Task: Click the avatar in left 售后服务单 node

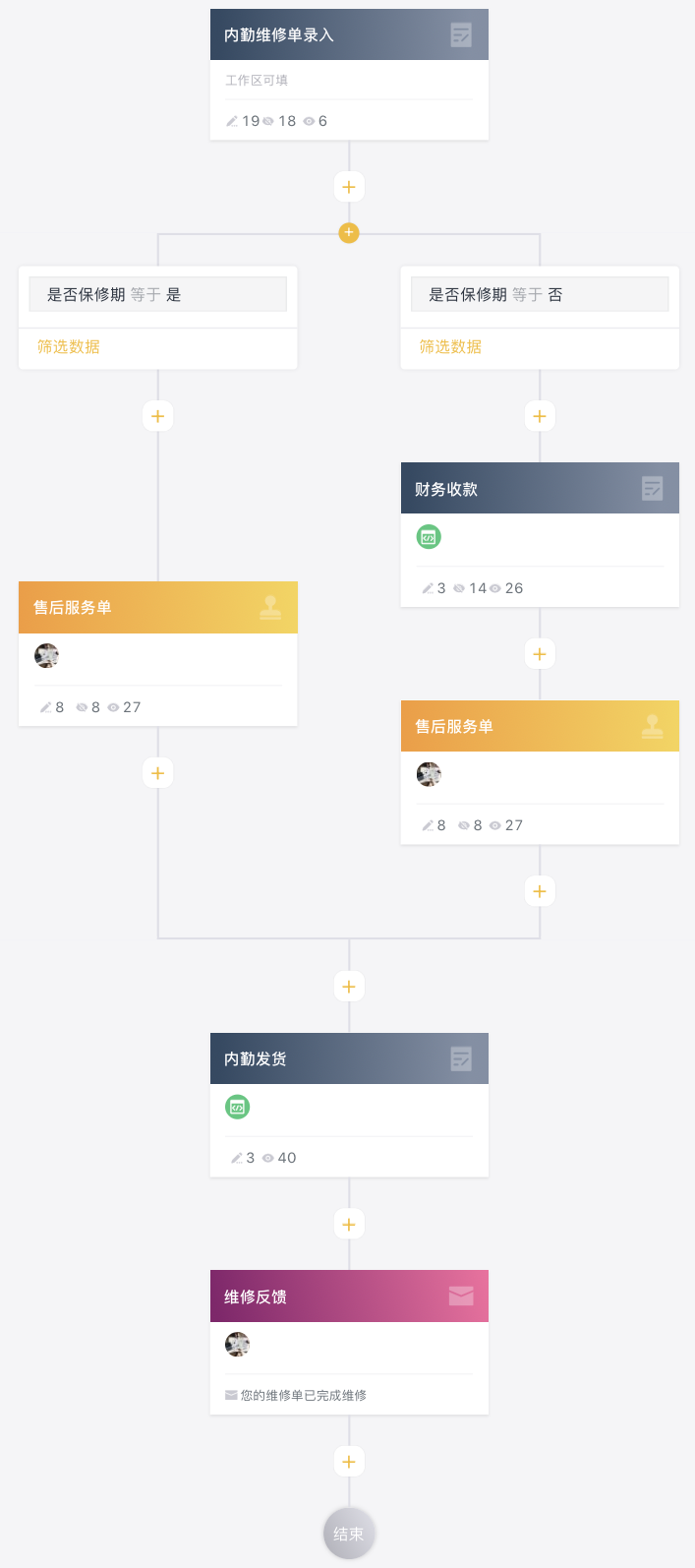Action: pos(46,655)
